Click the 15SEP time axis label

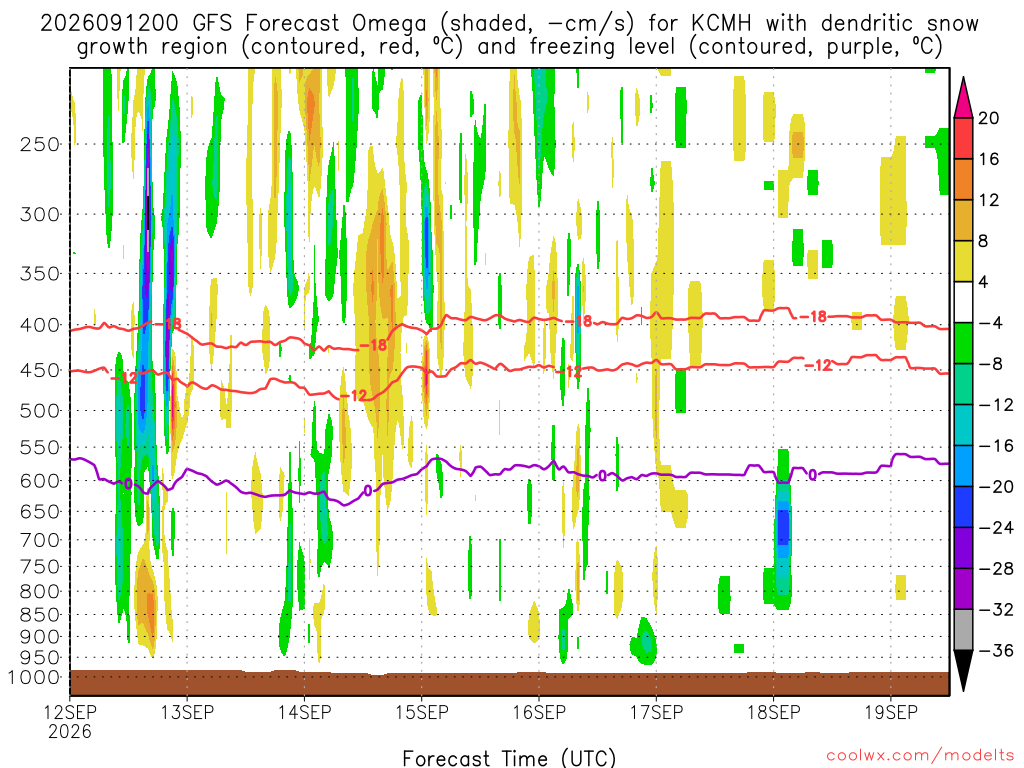422,712
